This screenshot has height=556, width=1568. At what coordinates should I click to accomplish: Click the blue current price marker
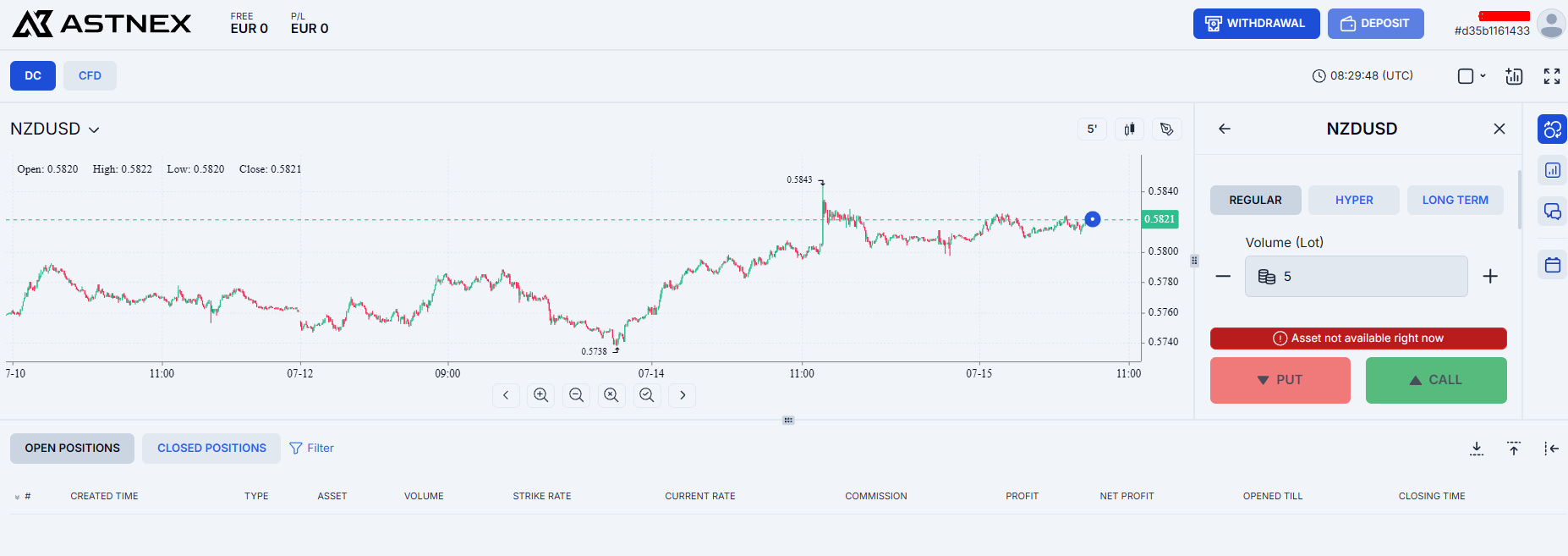coord(1093,219)
